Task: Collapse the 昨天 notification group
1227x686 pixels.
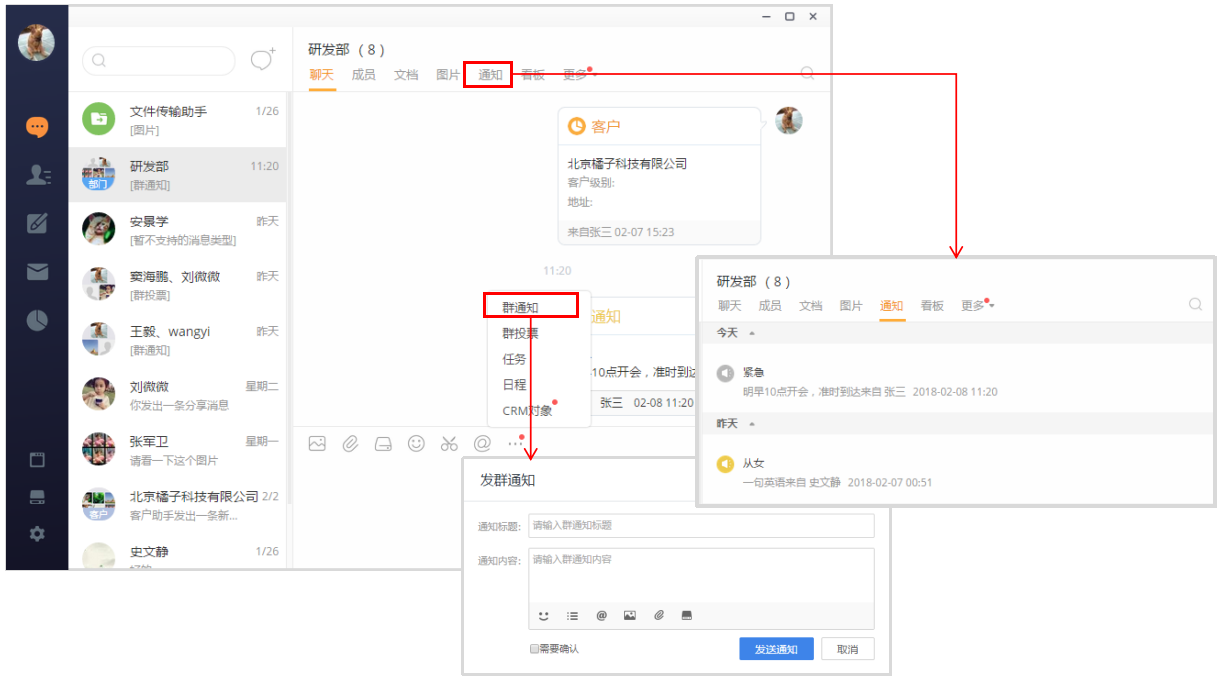Action: click(x=752, y=424)
